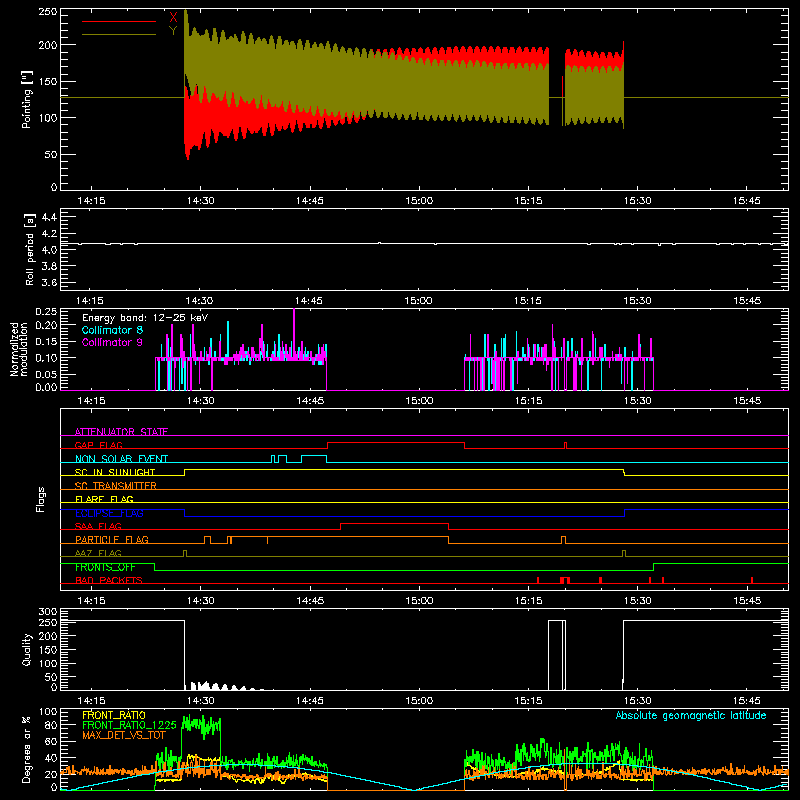Click the red X legend line
The height and width of the screenshot is (800, 800).
pyautogui.click(x=119, y=21)
